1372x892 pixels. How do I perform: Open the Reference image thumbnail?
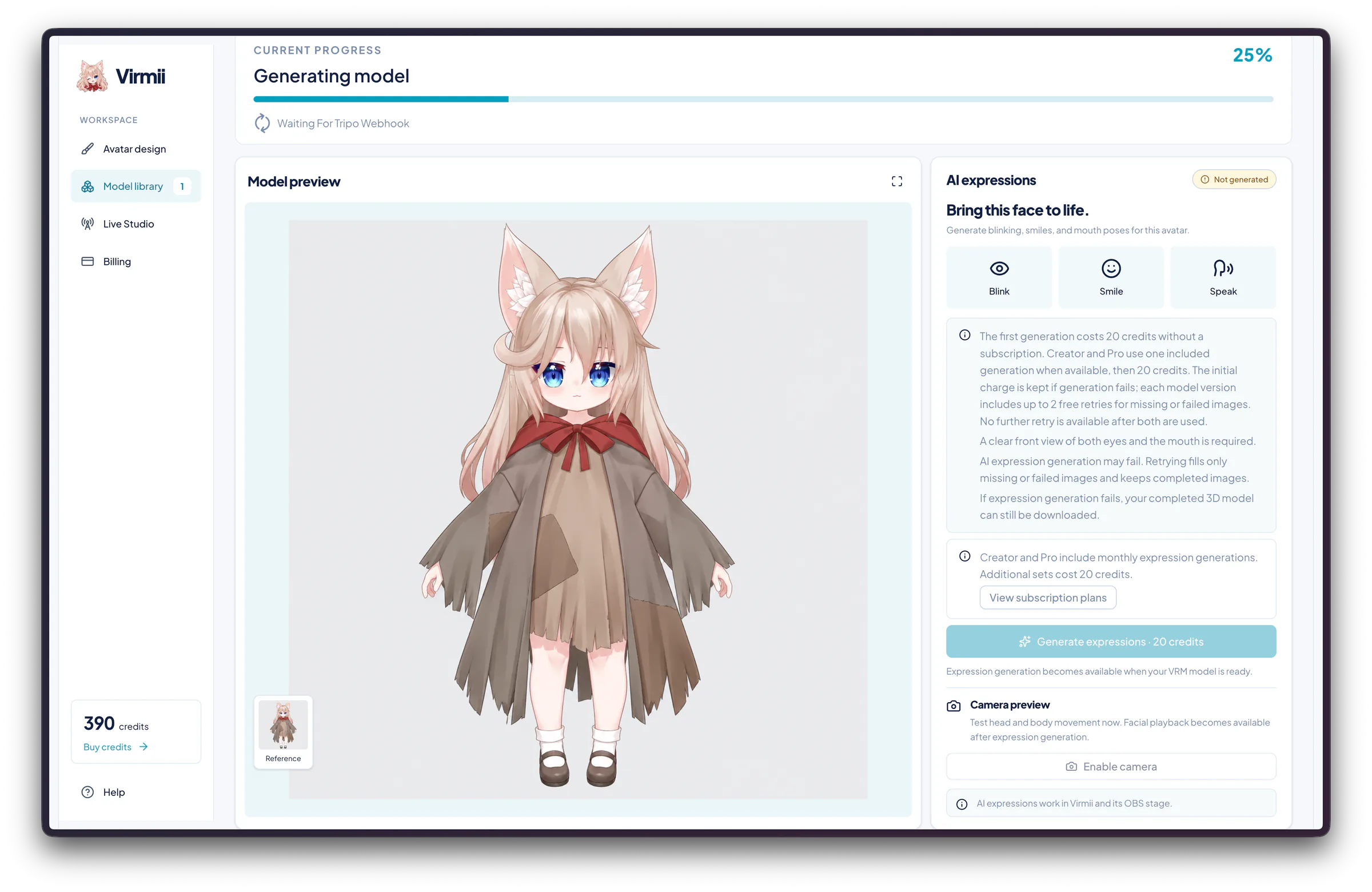[x=283, y=732]
